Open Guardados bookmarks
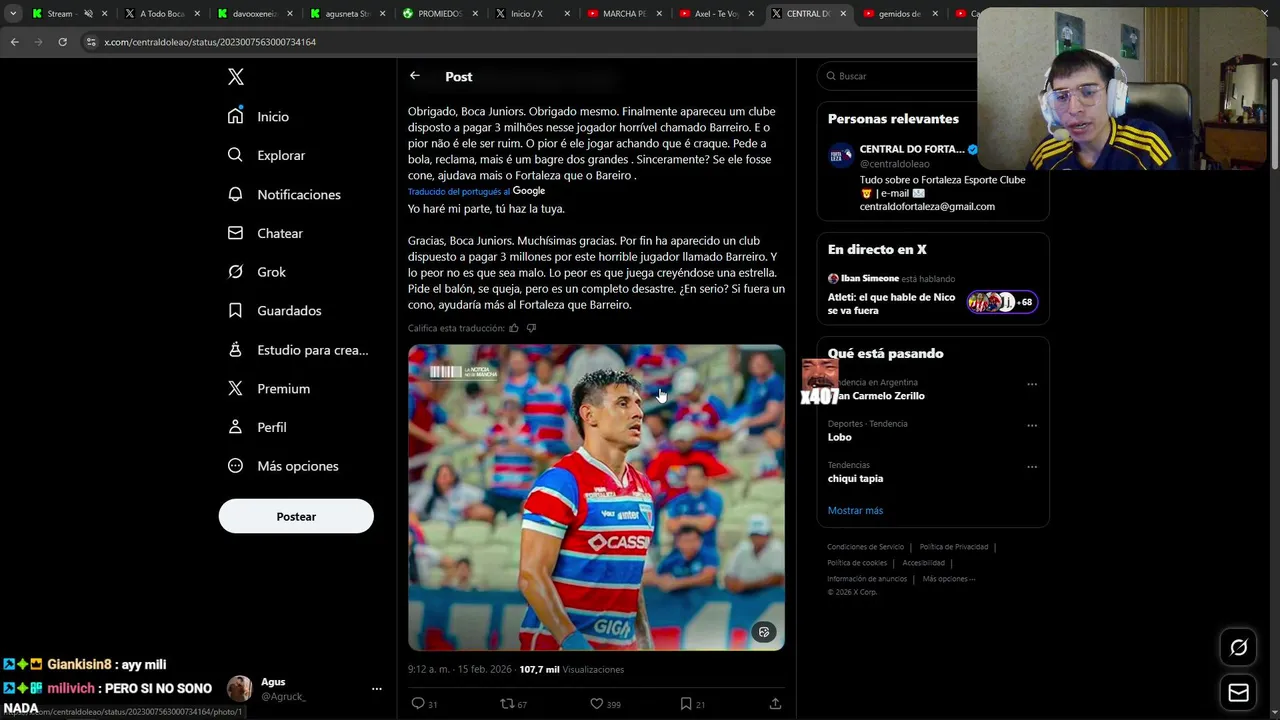Viewport: 1280px width, 720px height. [275, 311]
